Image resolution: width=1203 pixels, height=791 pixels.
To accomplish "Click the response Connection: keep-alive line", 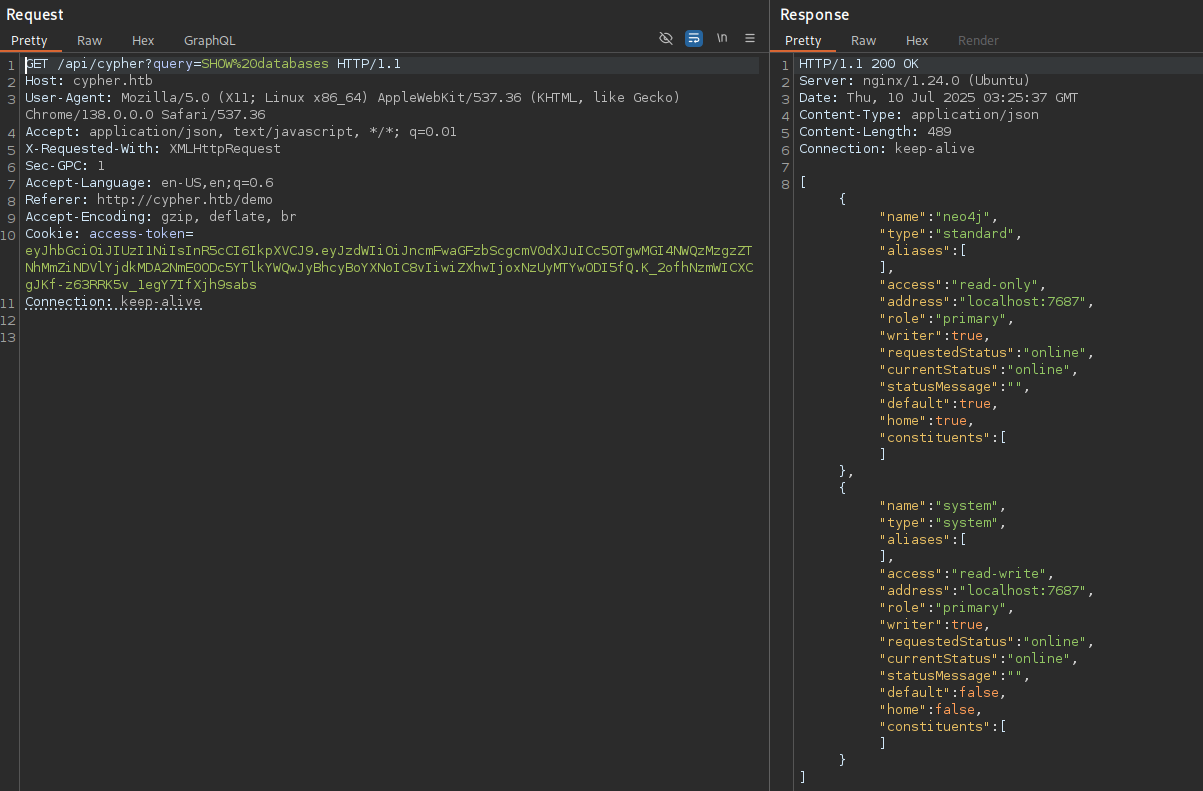I will pyautogui.click(x=887, y=149).
